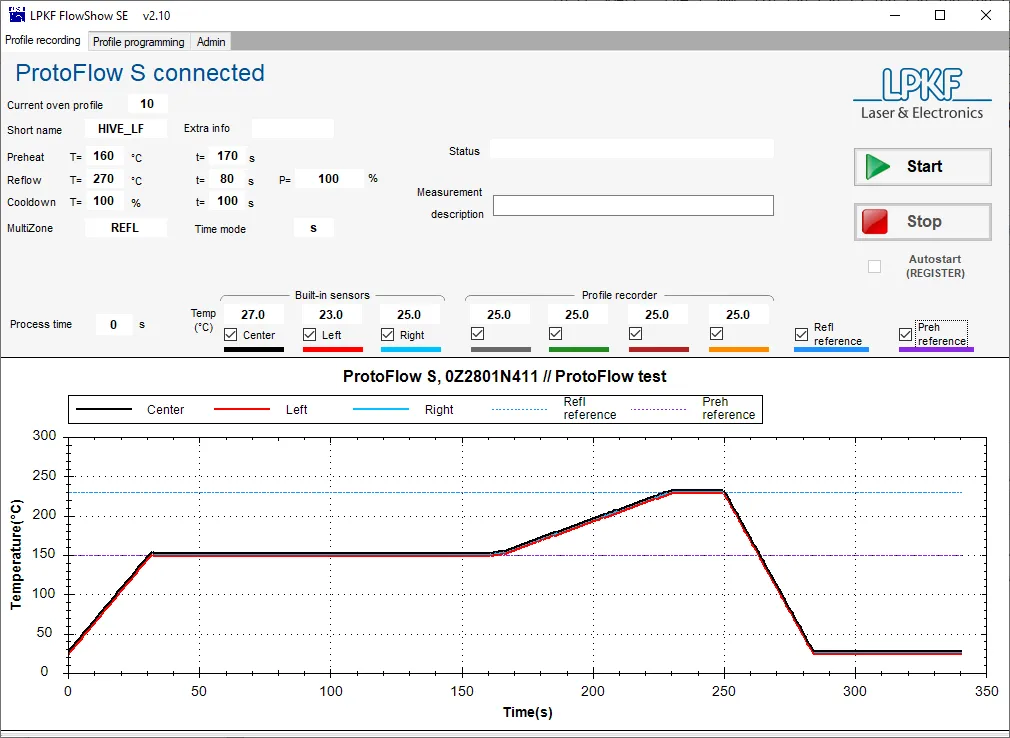Click the Left entry in chart legend

pyautogui.click(x=260, y=410)
